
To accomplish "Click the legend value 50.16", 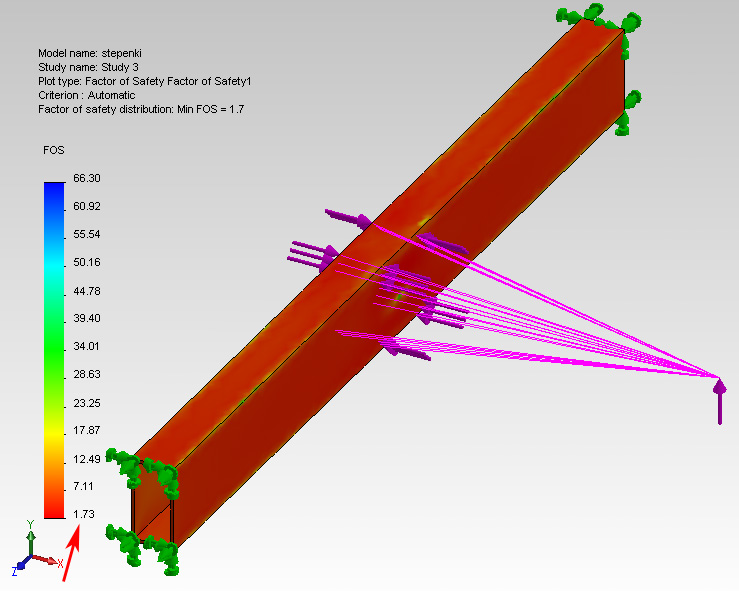I will pyautogui.click(x=87, y=262).
